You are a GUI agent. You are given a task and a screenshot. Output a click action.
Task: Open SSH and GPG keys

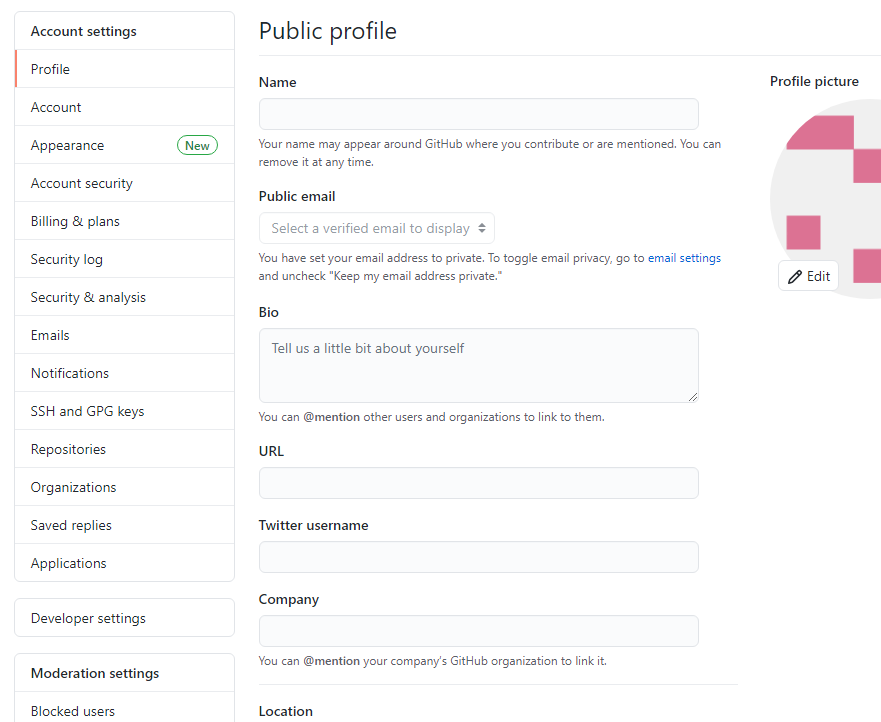click(x=87, y=411)
